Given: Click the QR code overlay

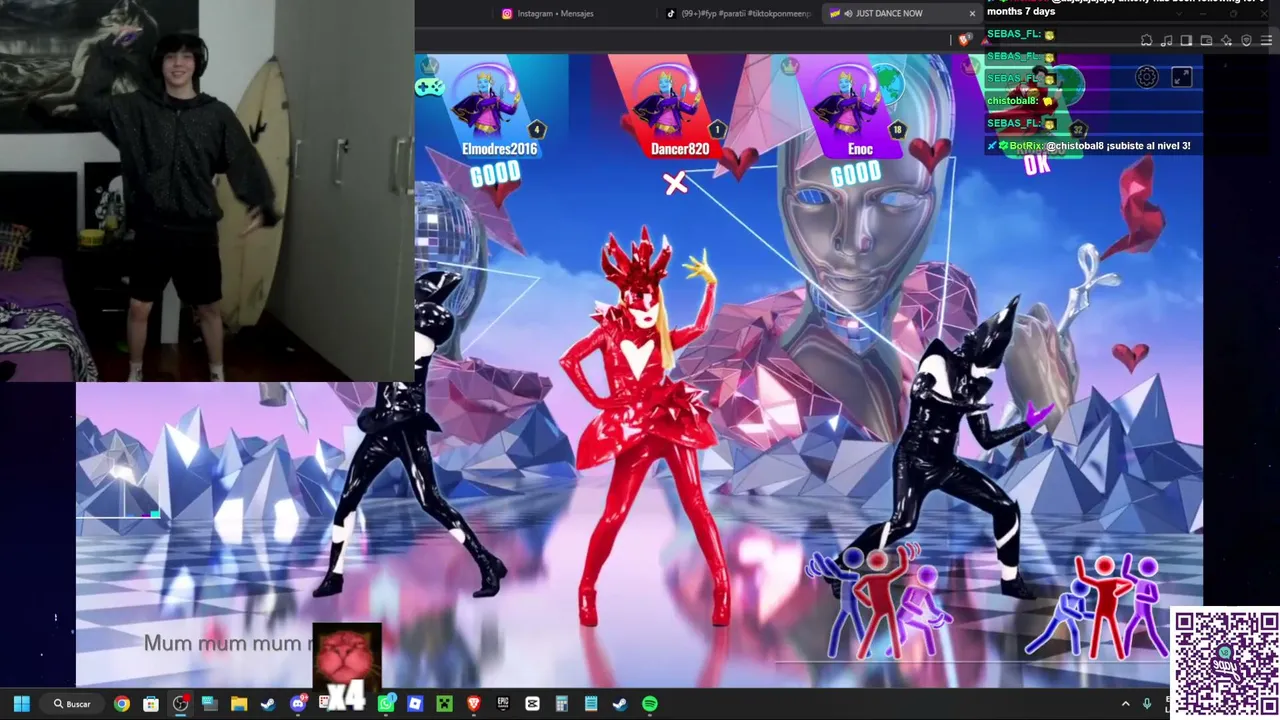Looking at the screenshot, I should [x=1225, y=661].
